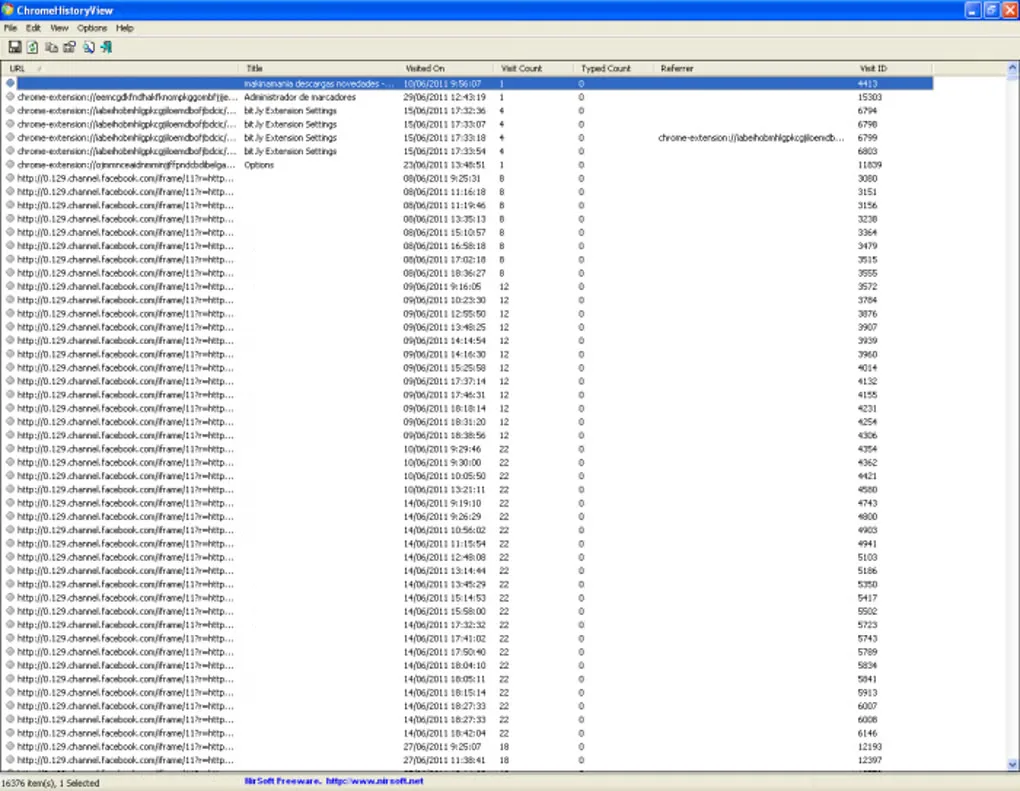This screenshot has height=791, width=1020.
Task: Click row icon of the Options titled entry
Action: [10, 164]
